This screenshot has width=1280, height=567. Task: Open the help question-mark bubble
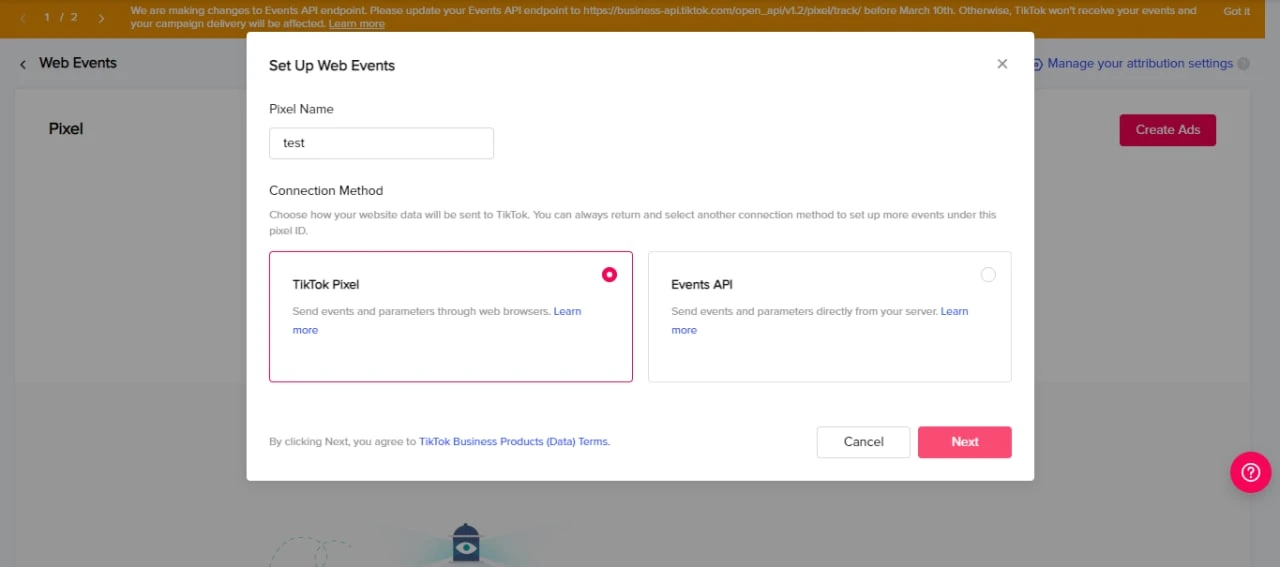click(x=1250, y=472)
